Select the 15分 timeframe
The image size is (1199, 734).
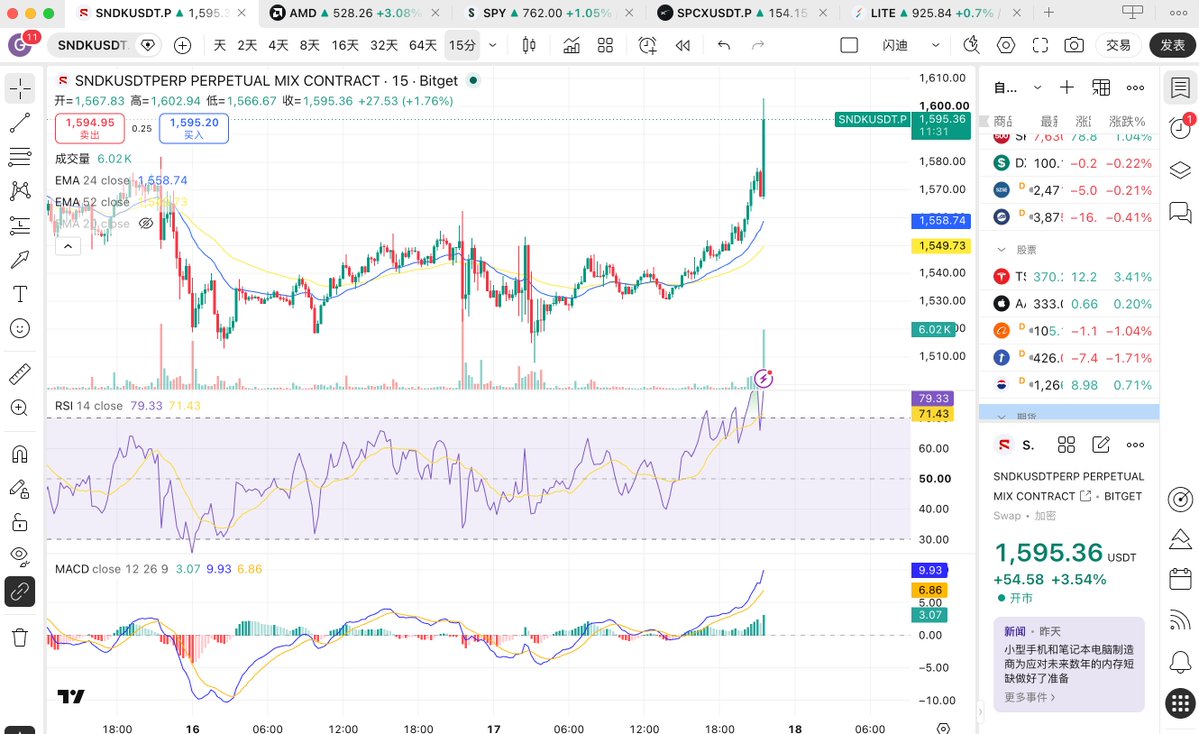pyautogui.click(x=462, y=46)
